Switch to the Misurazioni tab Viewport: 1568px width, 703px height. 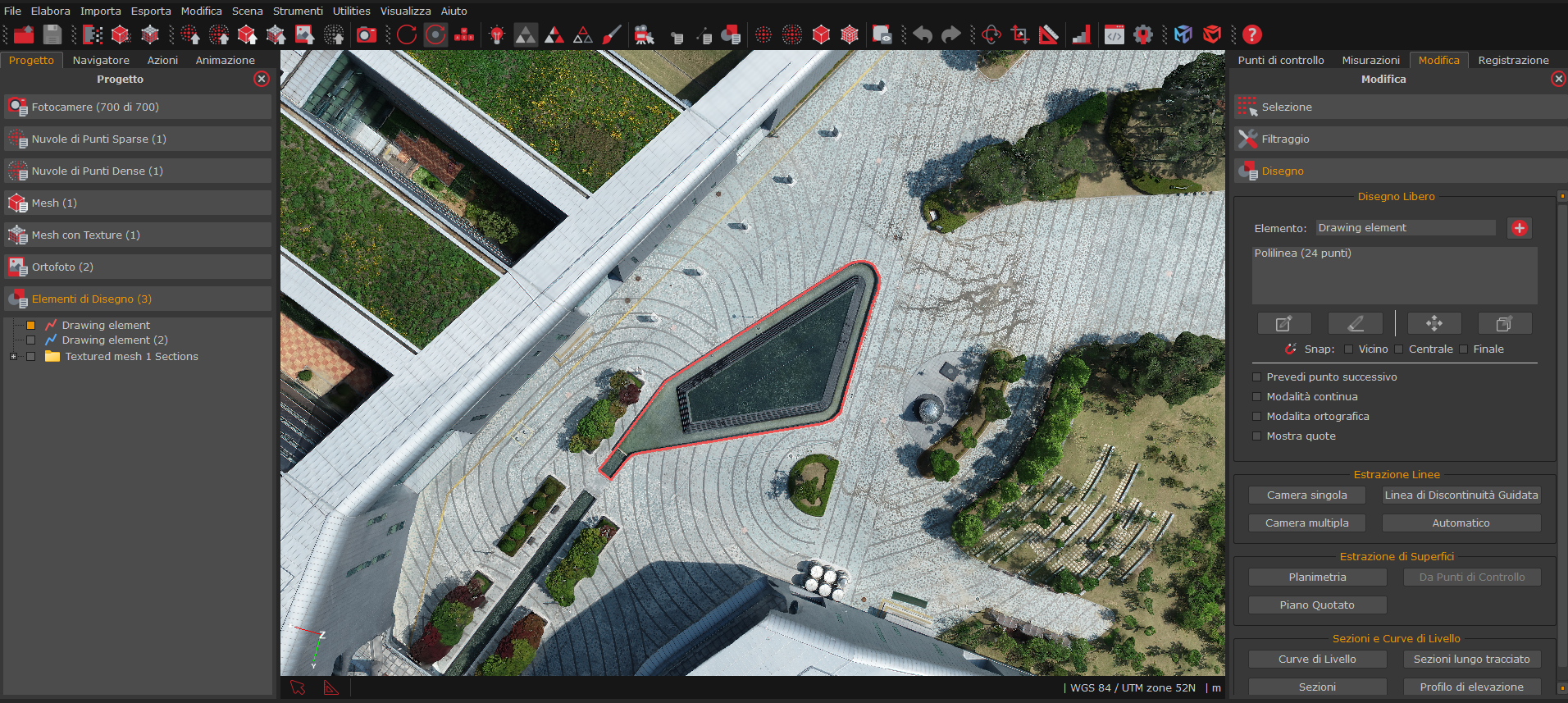pos(1370,60)
